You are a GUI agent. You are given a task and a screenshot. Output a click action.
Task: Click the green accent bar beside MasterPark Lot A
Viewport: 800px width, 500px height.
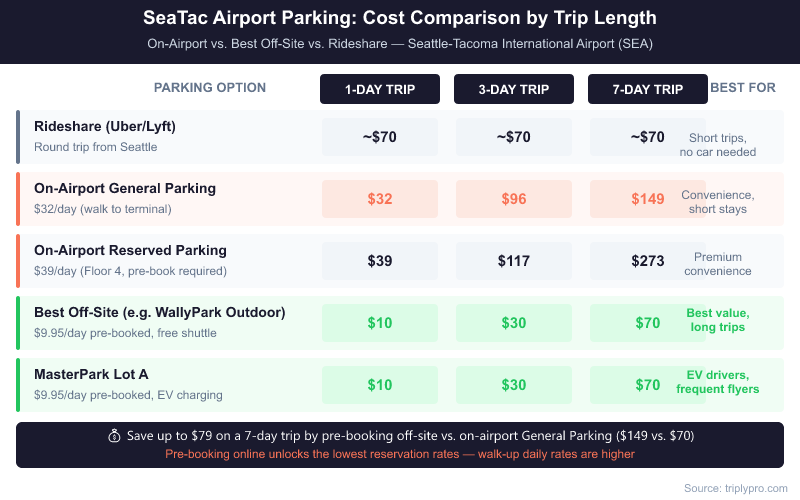(x=18, y=385)
